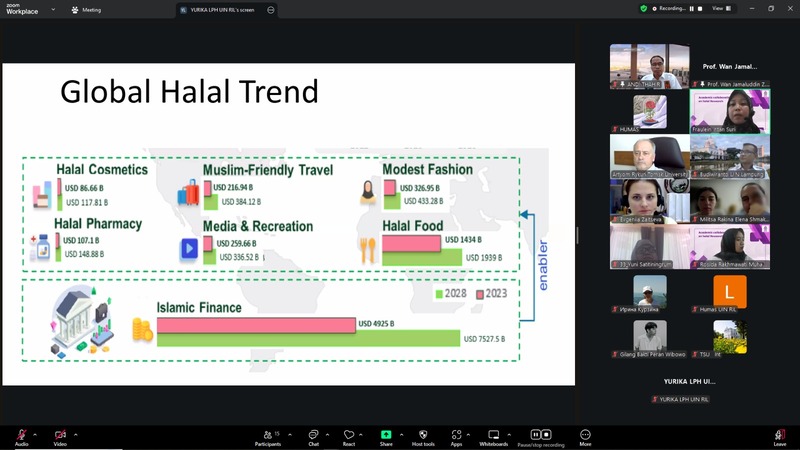Open the Apps menu
The height and width of the screenshot is (450, 800).
[x=456, y=436]
